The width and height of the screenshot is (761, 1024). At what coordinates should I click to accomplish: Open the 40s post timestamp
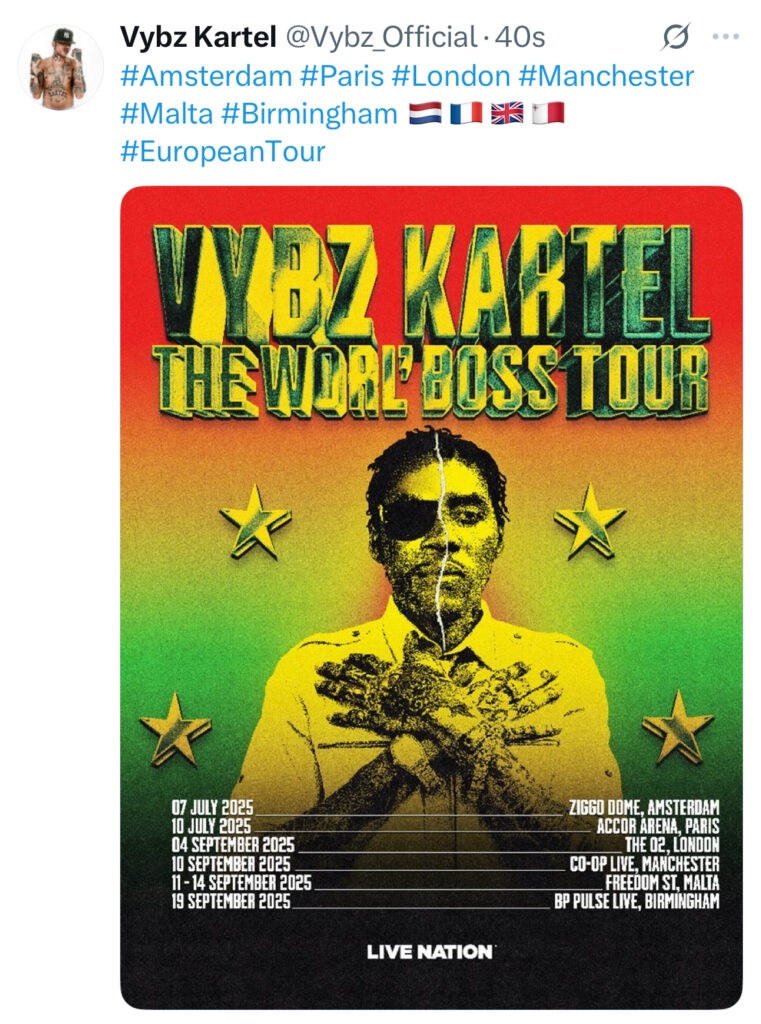click(519, 37)
